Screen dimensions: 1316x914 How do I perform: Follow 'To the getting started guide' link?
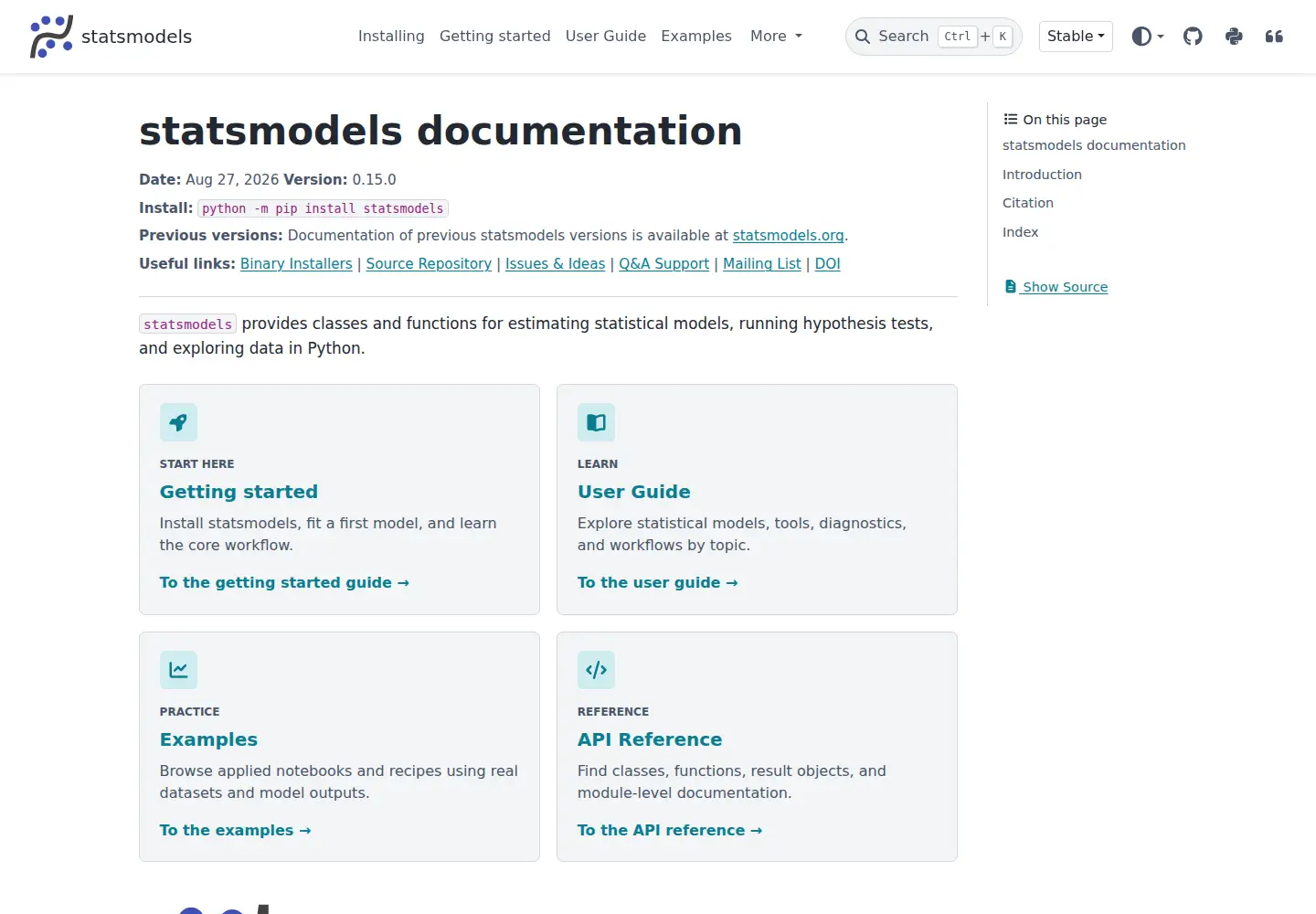point(284,583)
